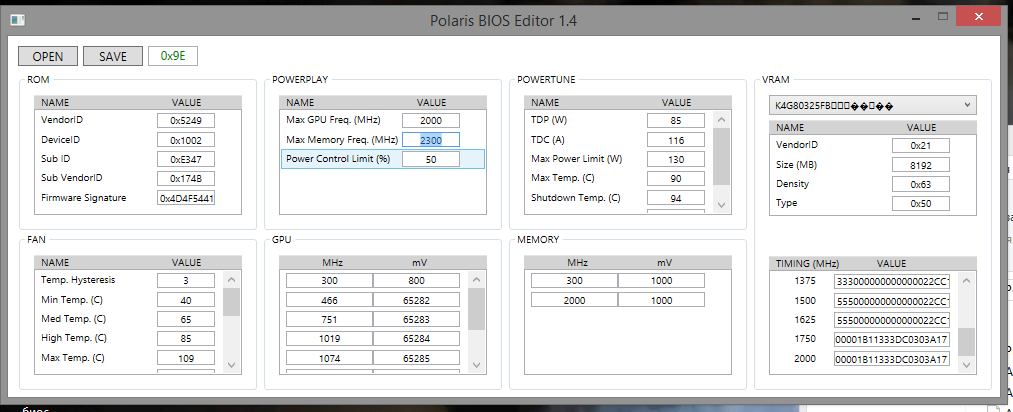
Task: Click the GPU table scrollbar thumb
Action: click(476, 310)
